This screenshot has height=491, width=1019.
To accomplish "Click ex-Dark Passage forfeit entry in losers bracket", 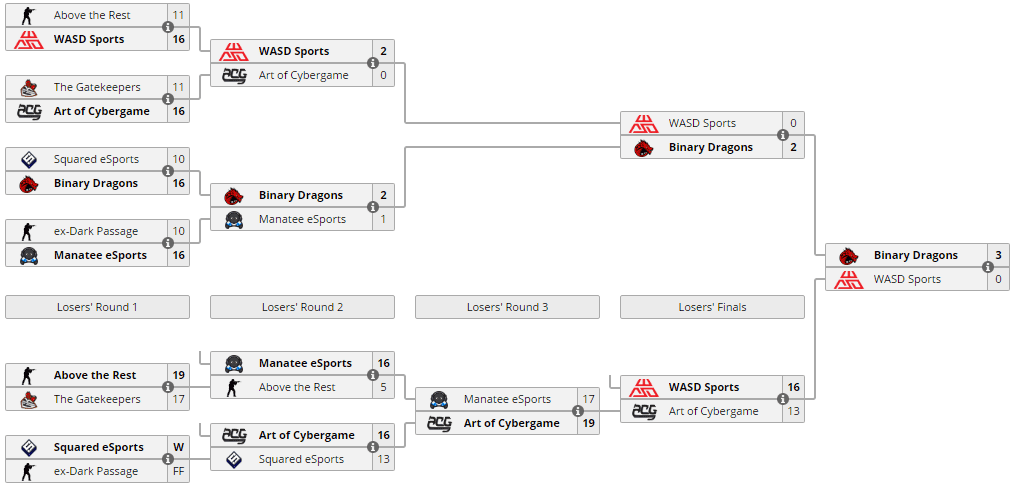I will pos(96,472).
